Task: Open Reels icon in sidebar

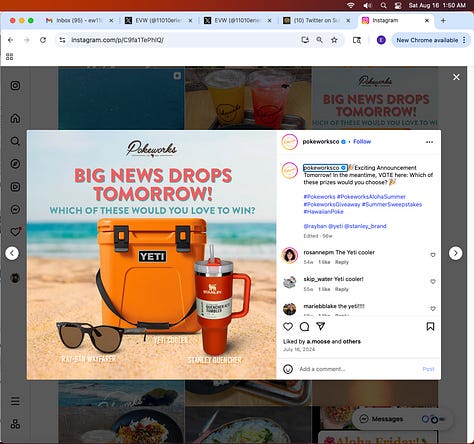Action: (15, 187)
